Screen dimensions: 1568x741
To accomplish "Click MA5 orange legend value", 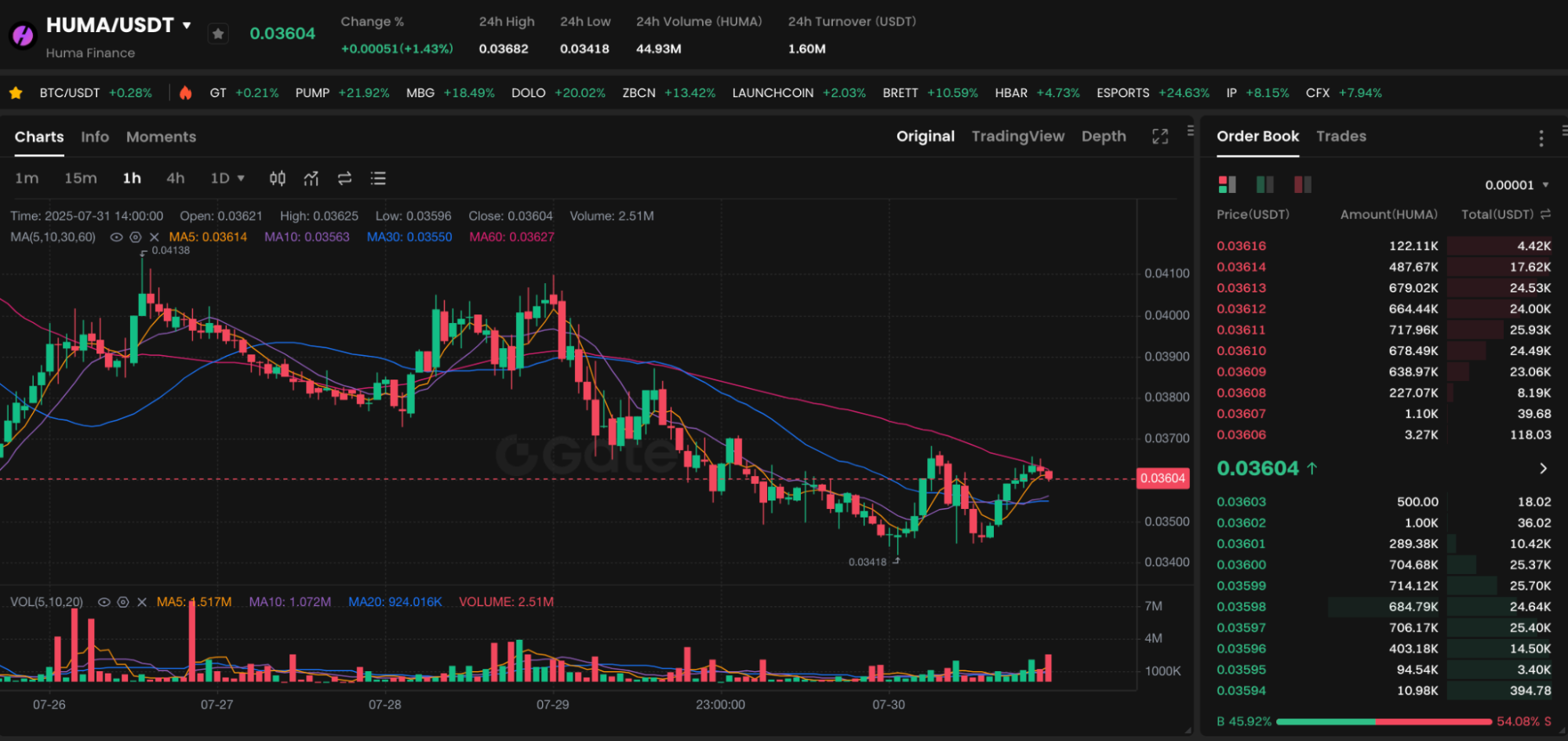I will click(208, 237).
